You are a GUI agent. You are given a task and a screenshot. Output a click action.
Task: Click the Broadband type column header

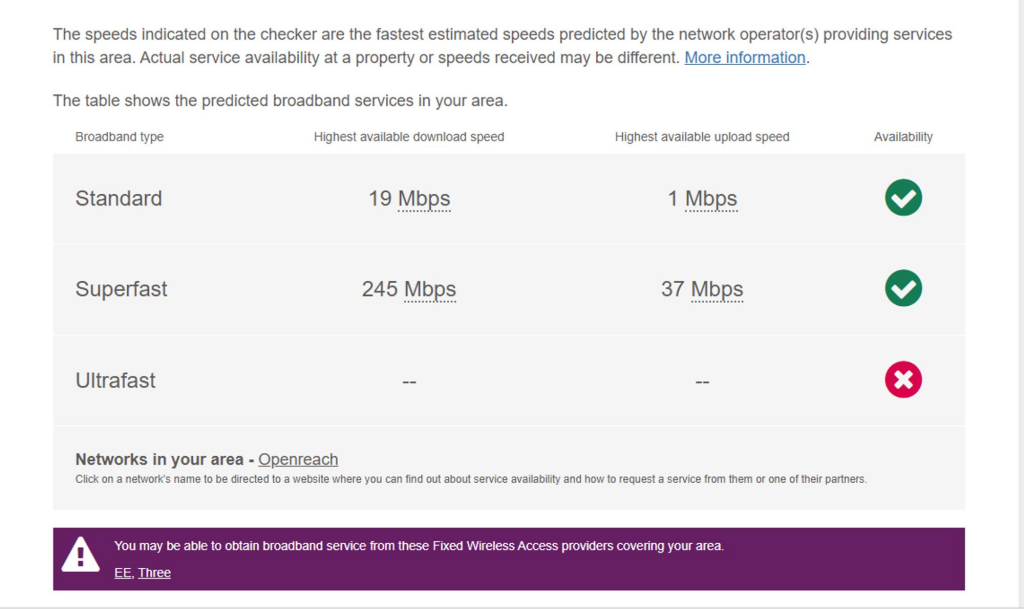click(119, 137)
